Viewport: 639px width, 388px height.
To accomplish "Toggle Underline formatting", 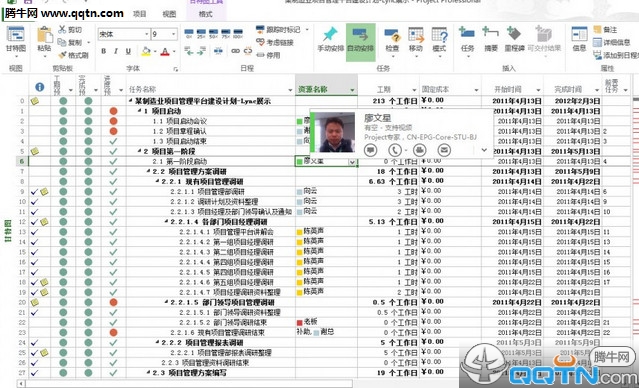I will pyautogui.click(x=128, y=51).
